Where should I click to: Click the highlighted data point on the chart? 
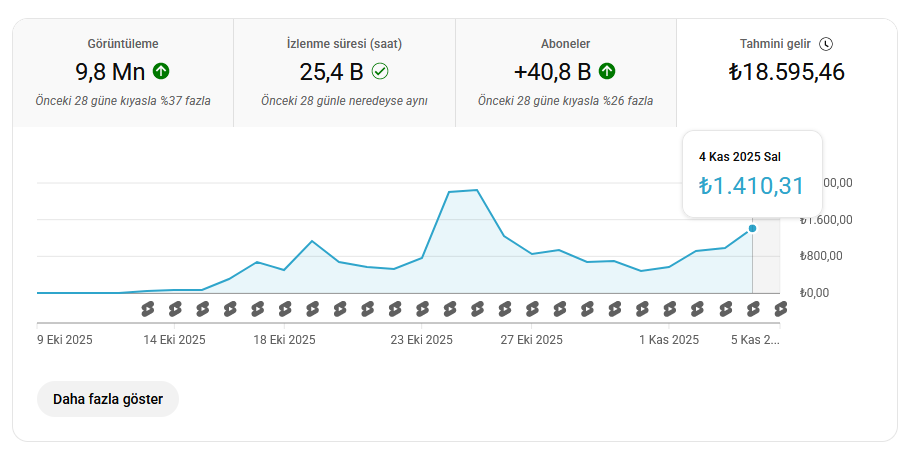(x=753, y=228)
